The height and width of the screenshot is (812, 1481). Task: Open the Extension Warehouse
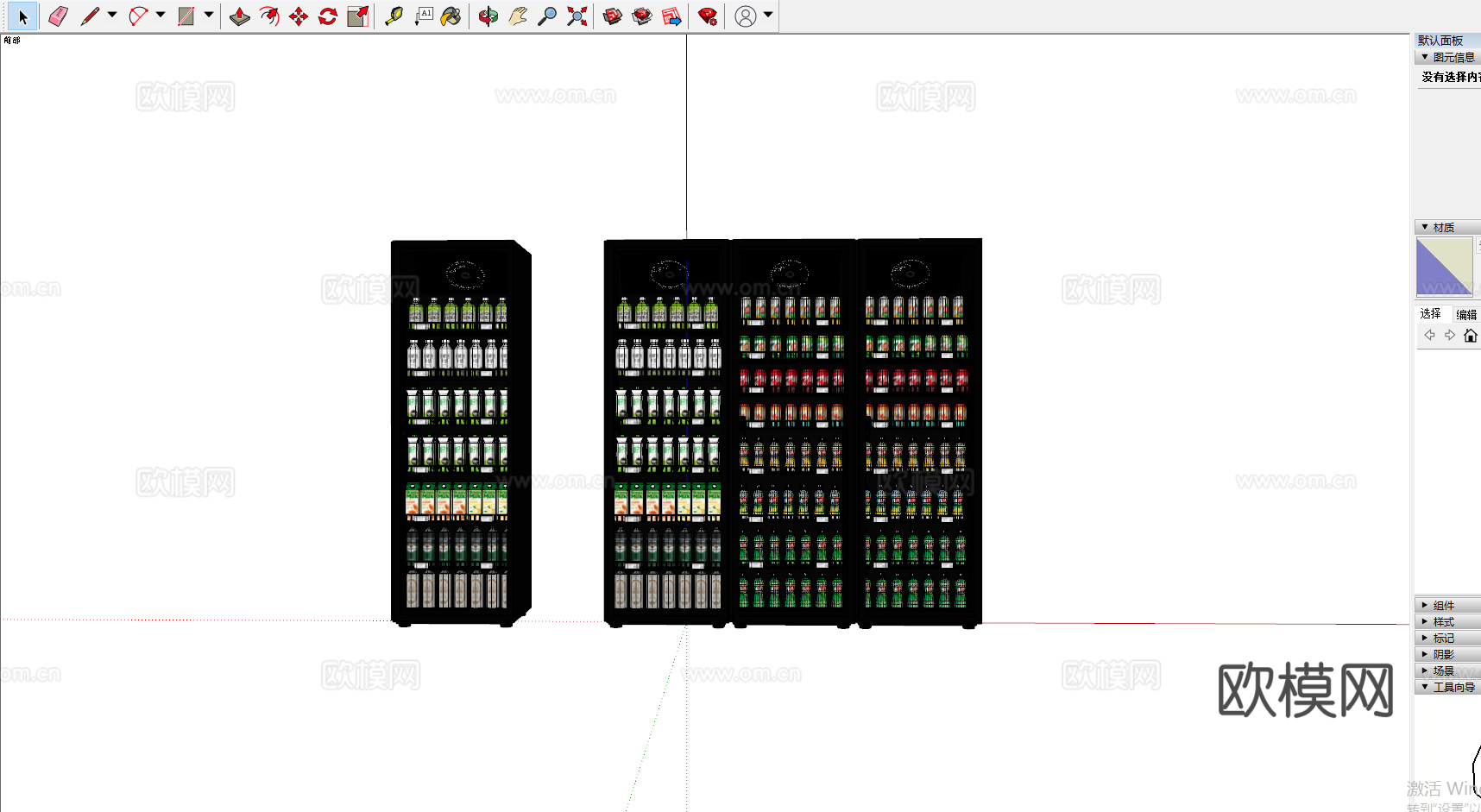click(x=642, y=16)
